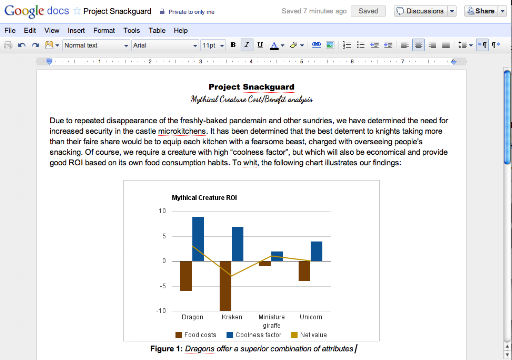The image size is (512, 360).
Task: Open the text color picker
Action: pos(277,45)
